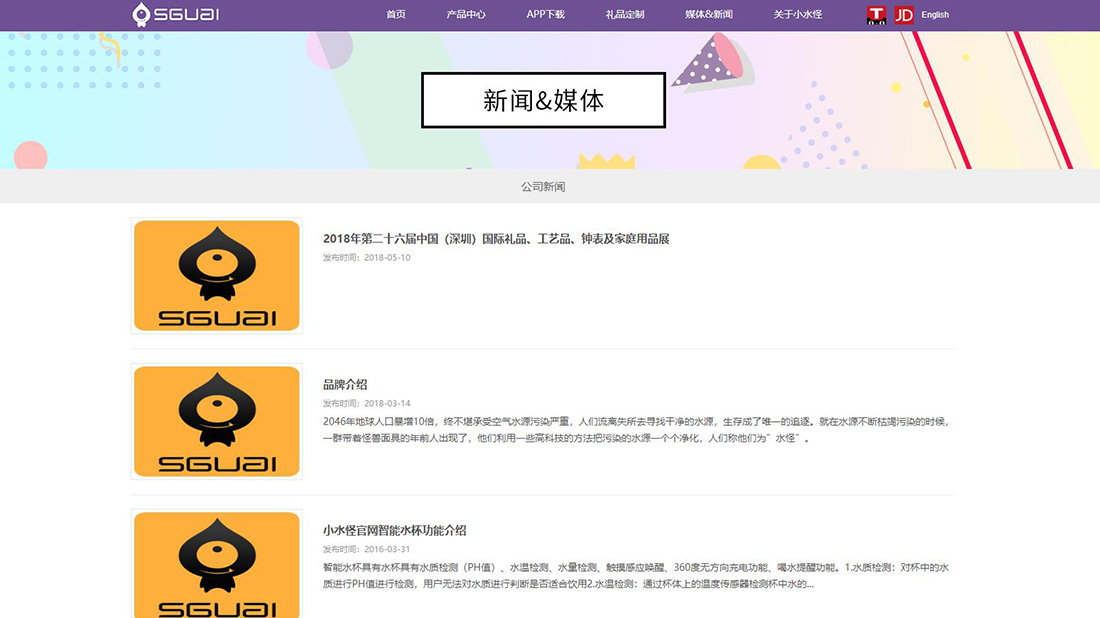Open the 2018深圳国际礼品展 news headline
Screen dimensions: 1100x618
[x=497, y=238]
